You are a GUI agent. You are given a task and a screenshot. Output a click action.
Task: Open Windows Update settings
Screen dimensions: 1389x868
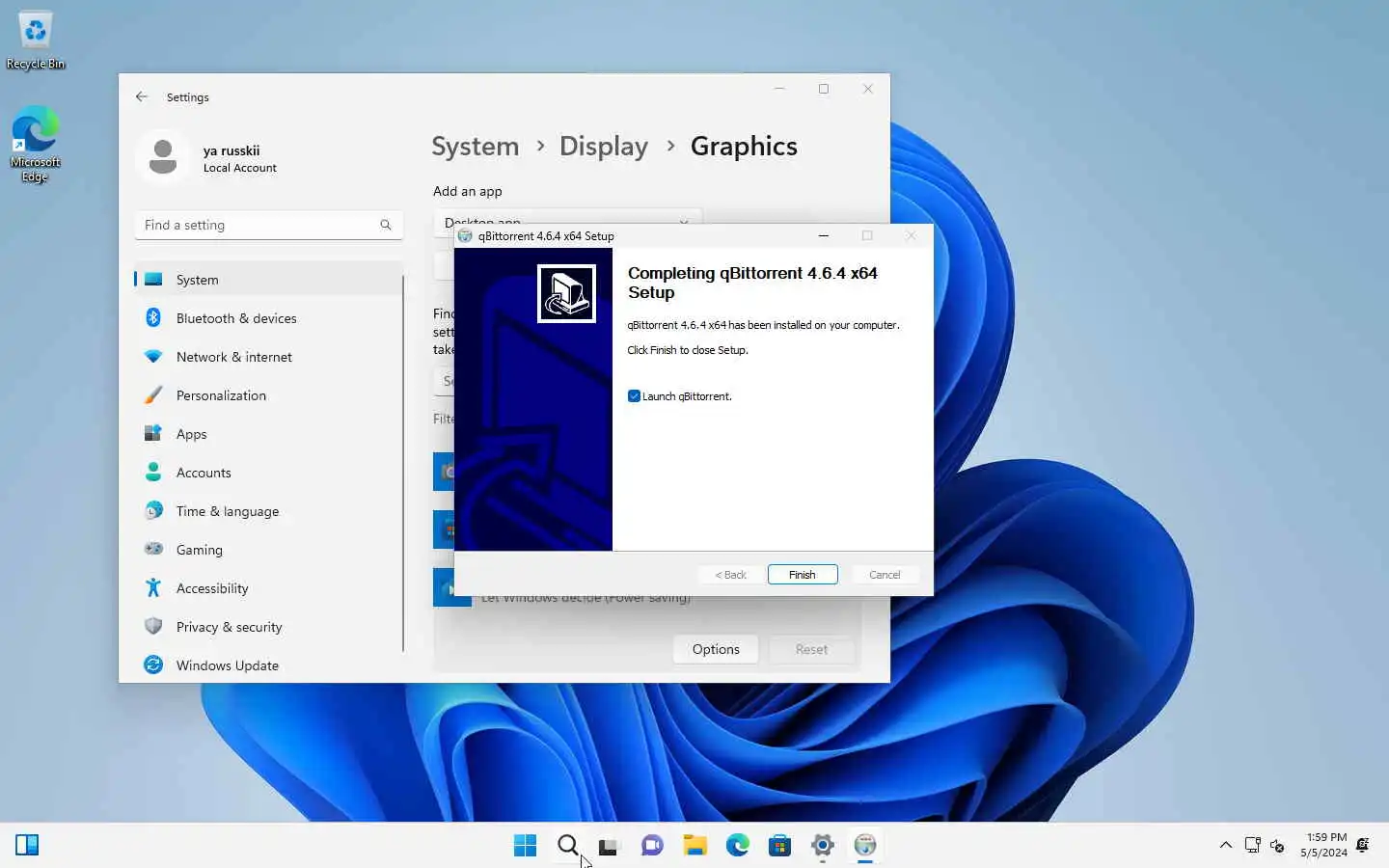[x=268, y=665]
